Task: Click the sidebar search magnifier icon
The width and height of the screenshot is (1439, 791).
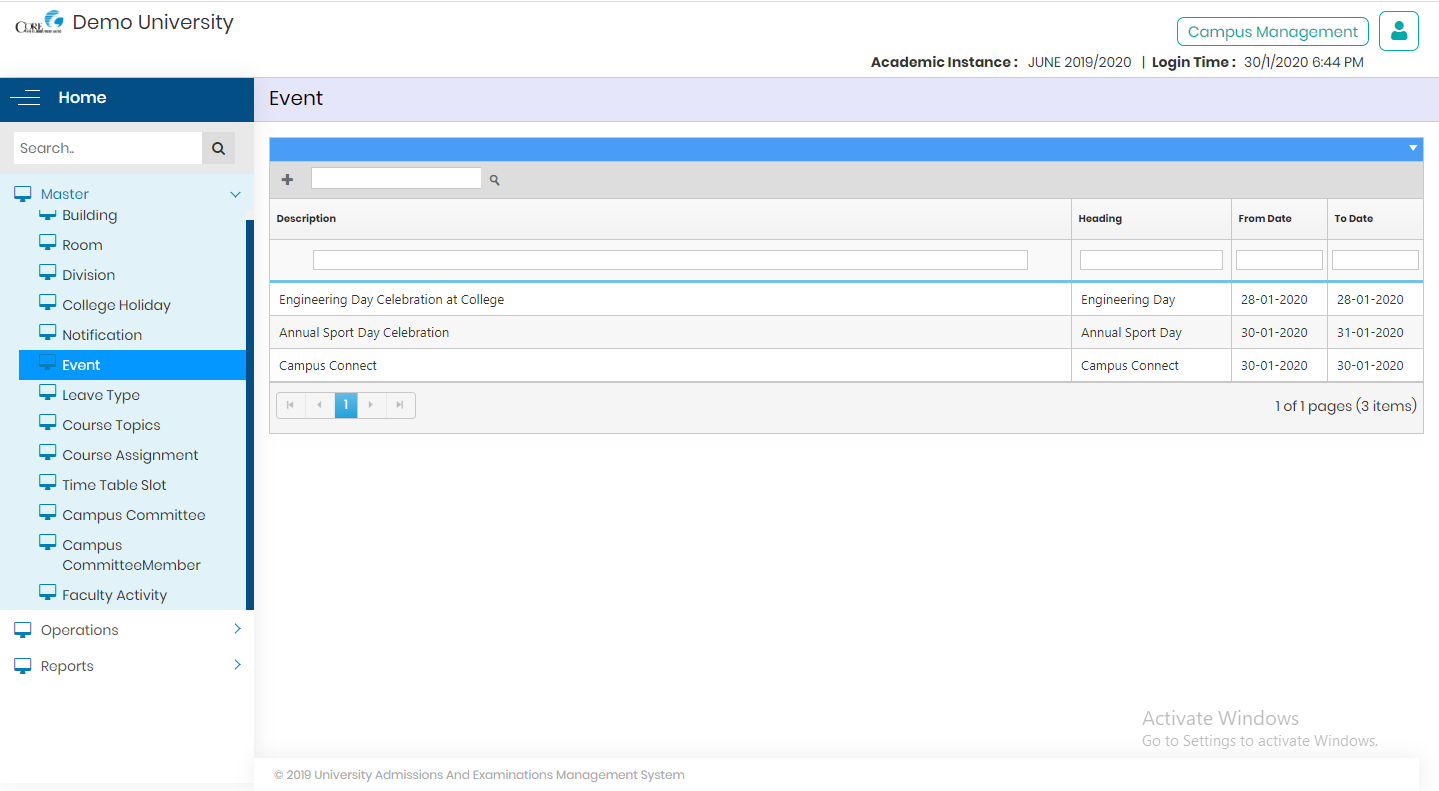Action: coord(218,148)
